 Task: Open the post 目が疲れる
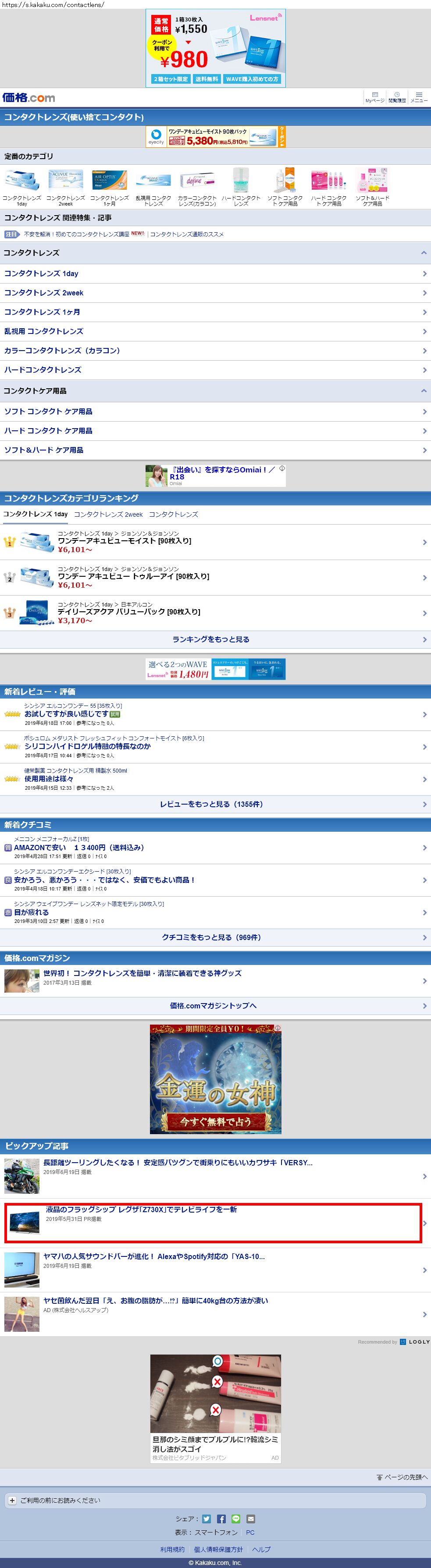coord(216,912)
